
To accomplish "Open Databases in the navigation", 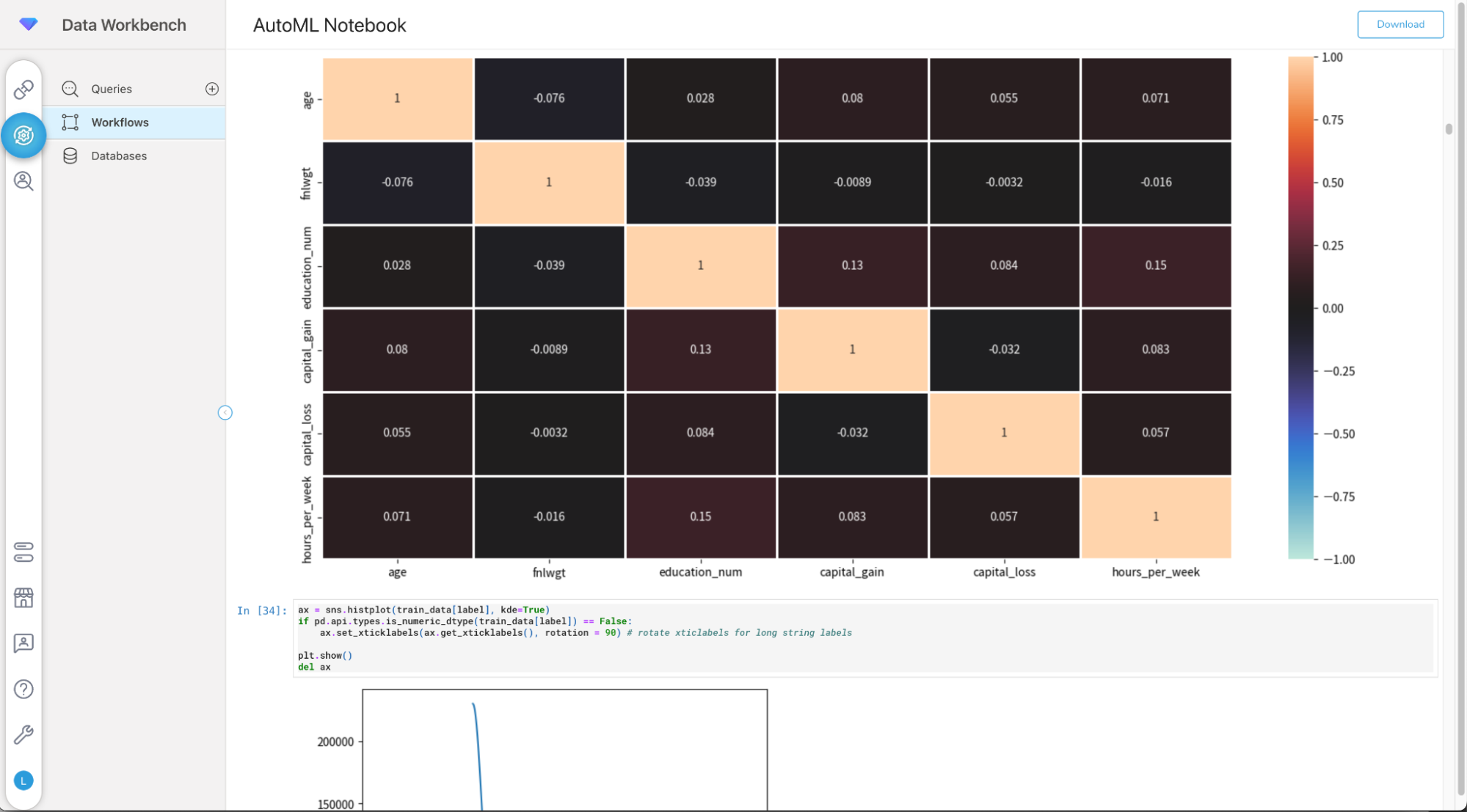I will 119,156.
